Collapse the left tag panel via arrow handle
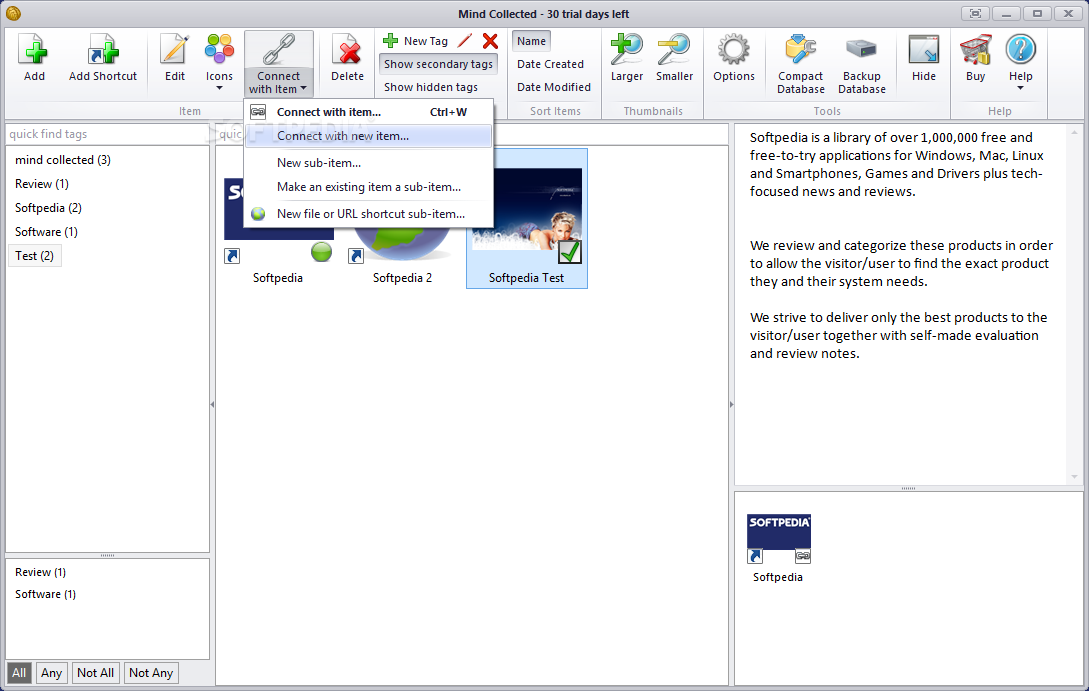Image resolution: width=1089 pixels, height=691 pixels. (x=212, y=404)
